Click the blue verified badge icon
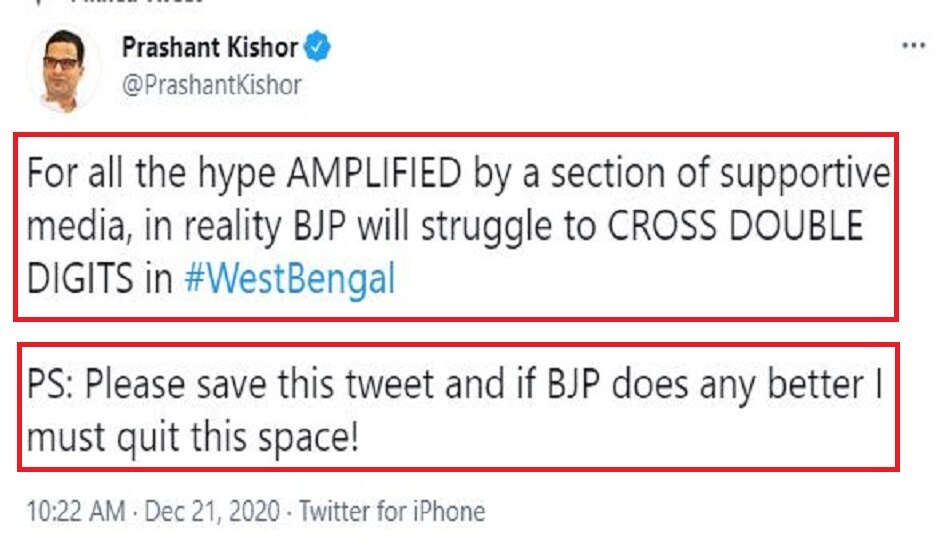The width and height of the screenshot is (950, 555). click(x=320, y=46)
